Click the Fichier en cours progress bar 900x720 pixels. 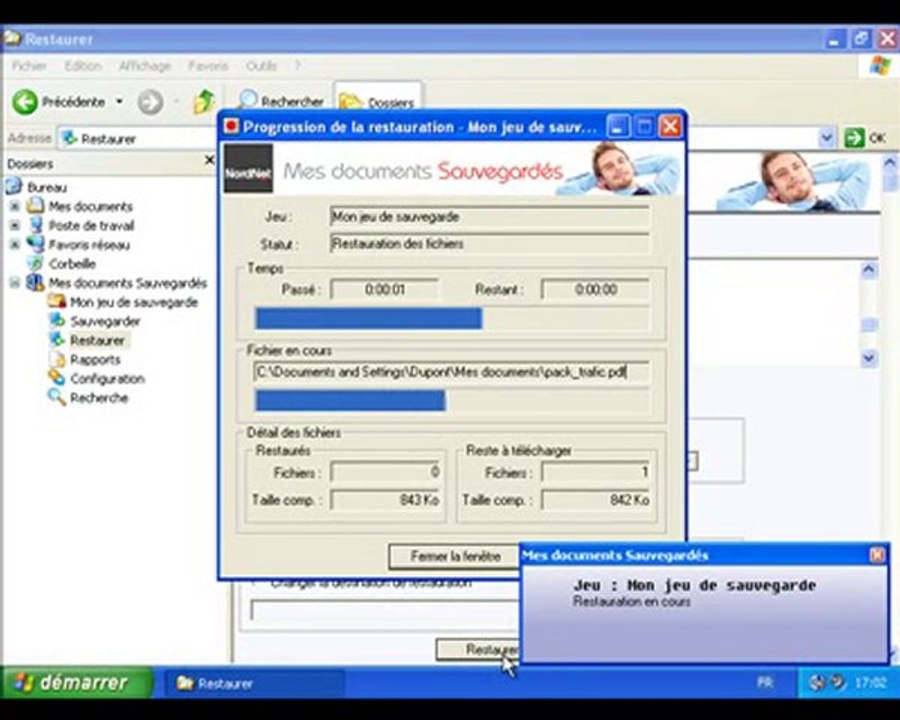click(x=452, y=400)
